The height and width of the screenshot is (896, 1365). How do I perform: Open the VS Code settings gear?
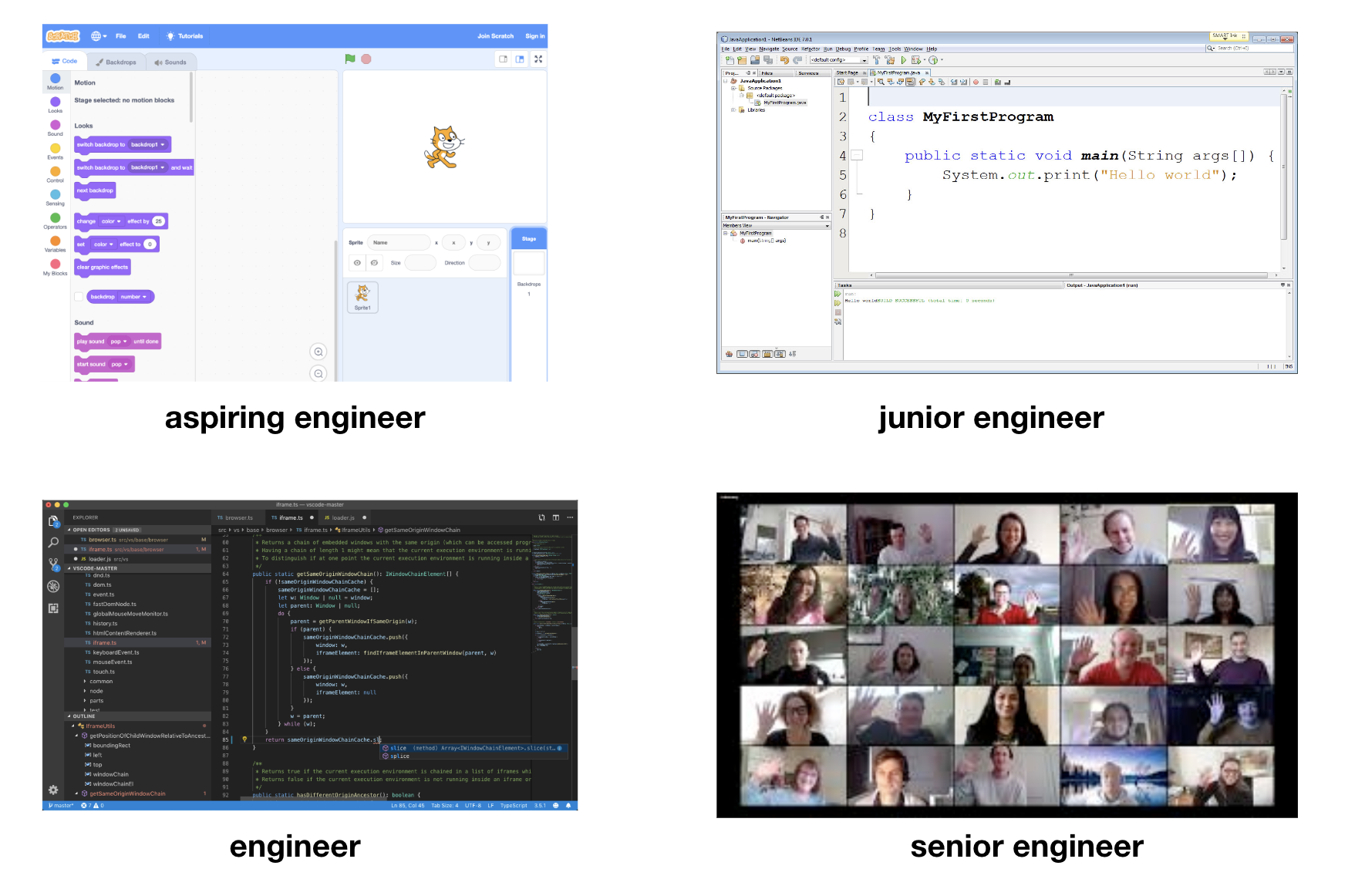pyautogui.click(x=53, y=790)
